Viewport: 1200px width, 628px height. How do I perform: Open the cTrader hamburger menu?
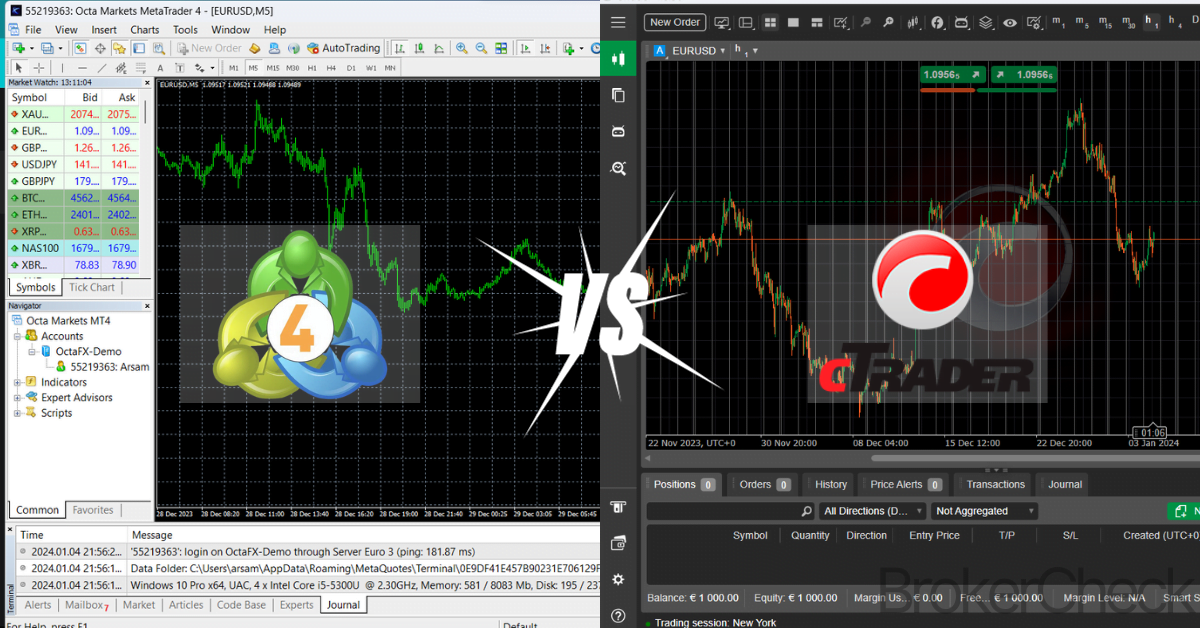(x=618, y=22)
